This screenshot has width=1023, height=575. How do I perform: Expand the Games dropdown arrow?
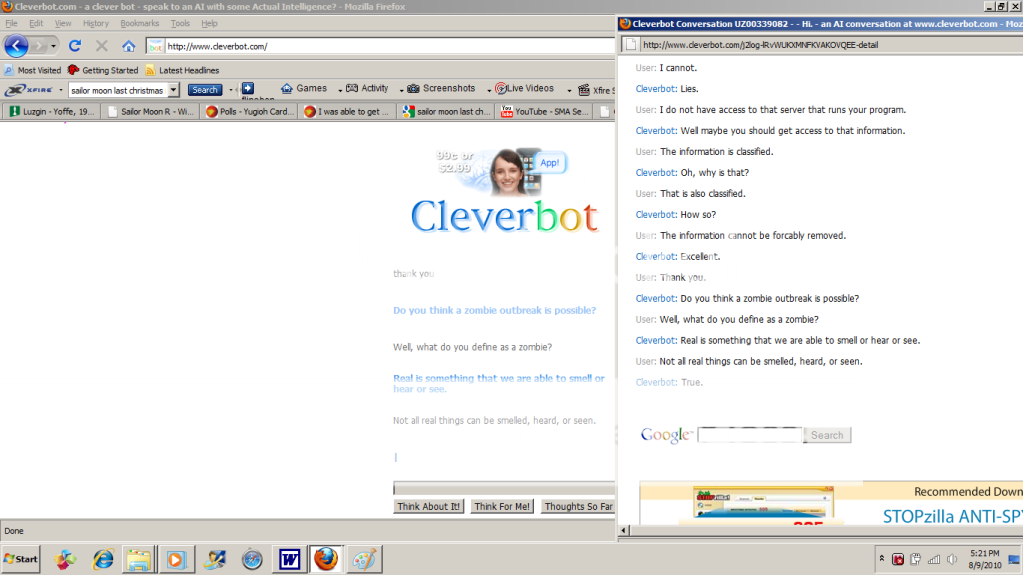point(340,90)
